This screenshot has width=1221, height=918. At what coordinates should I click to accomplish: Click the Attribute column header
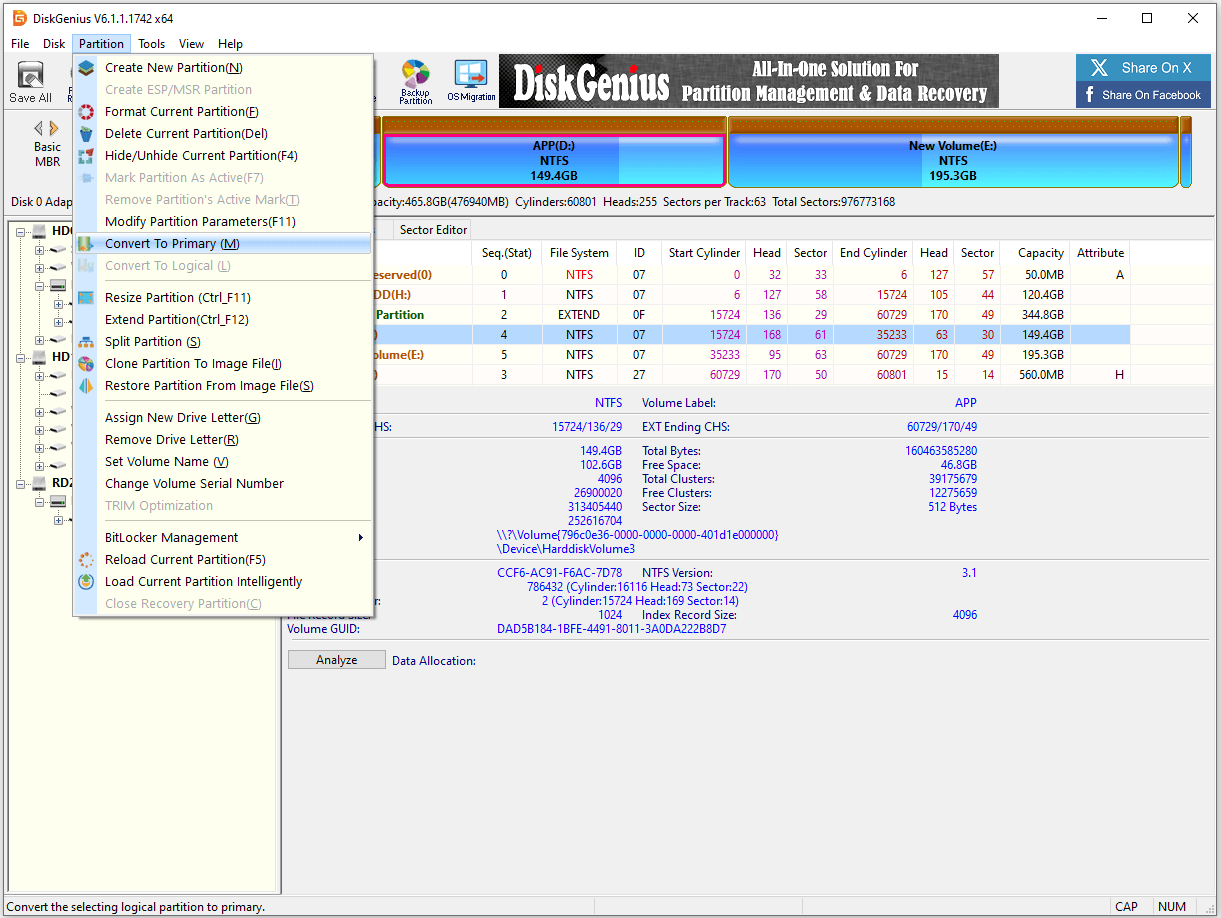1100,253
